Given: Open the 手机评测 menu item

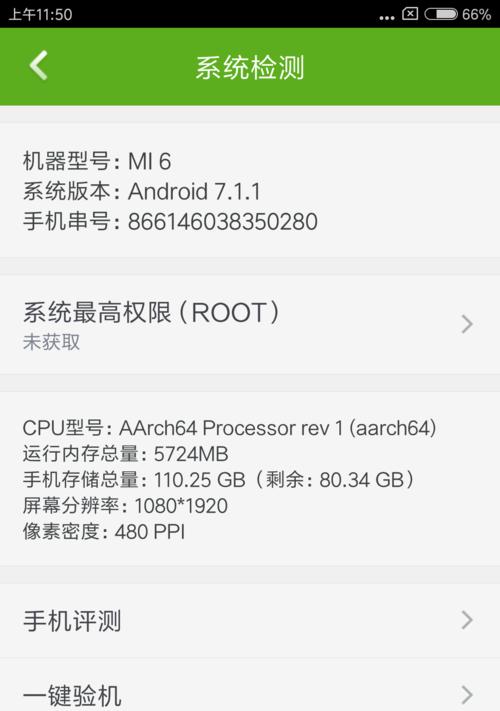Looking at the screenshot, I should 250,620.
